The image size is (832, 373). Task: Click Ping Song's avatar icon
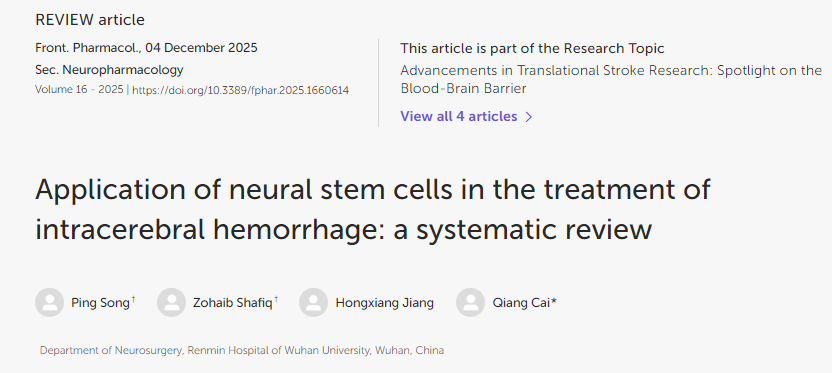tap(49, 302)
